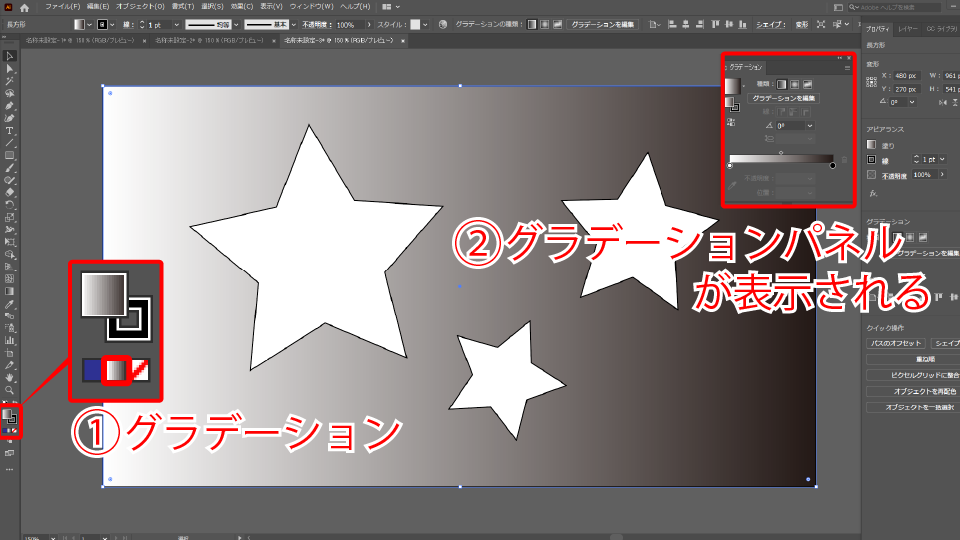
Task: Select the Direct Selection tool
Action: pos(9,69)
